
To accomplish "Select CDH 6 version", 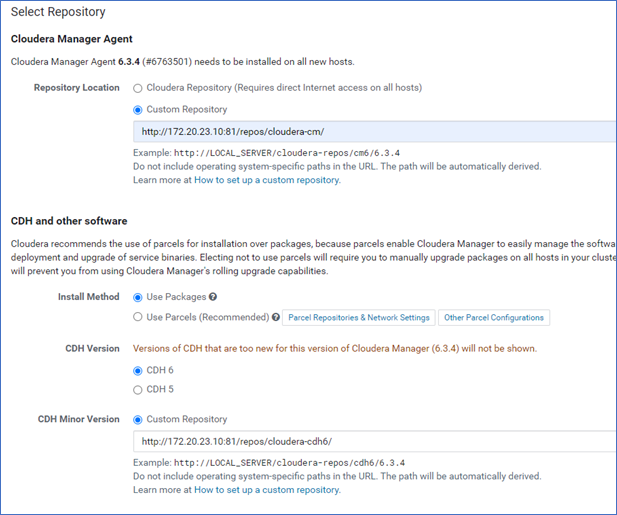I will tap(137, 371).
